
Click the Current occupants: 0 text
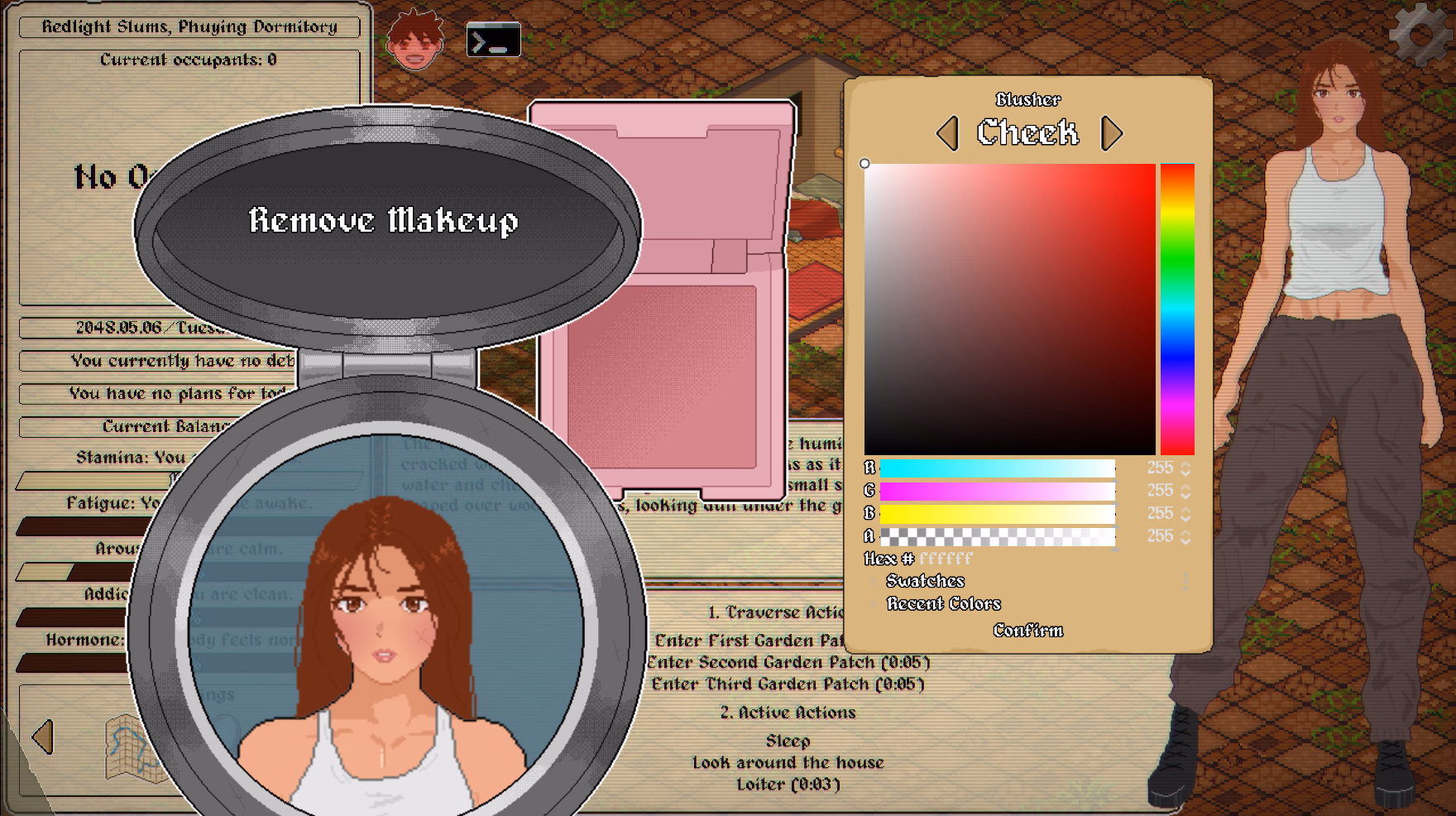(x=189, y=60)
